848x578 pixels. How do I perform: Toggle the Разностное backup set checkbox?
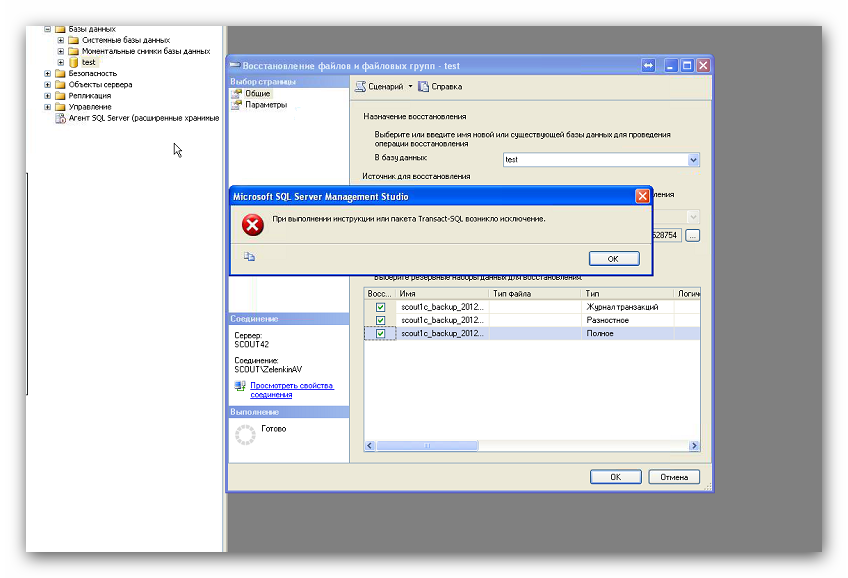click(380, 320)
